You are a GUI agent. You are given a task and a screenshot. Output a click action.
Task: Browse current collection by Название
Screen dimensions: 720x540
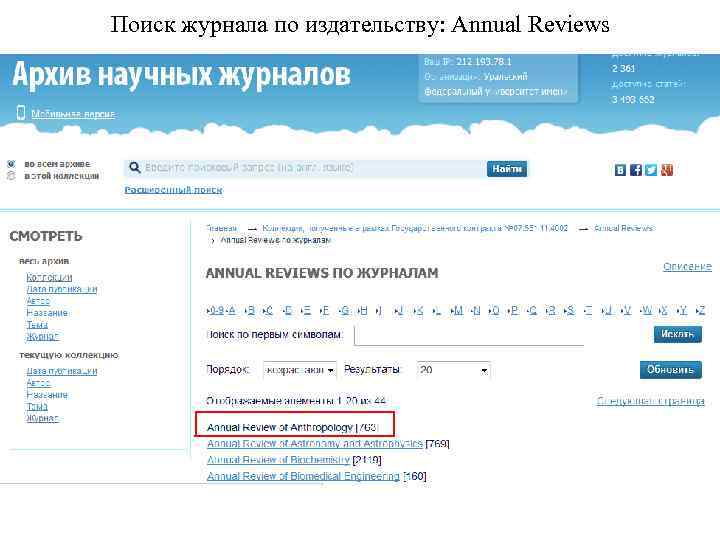[x=47, y=395]
